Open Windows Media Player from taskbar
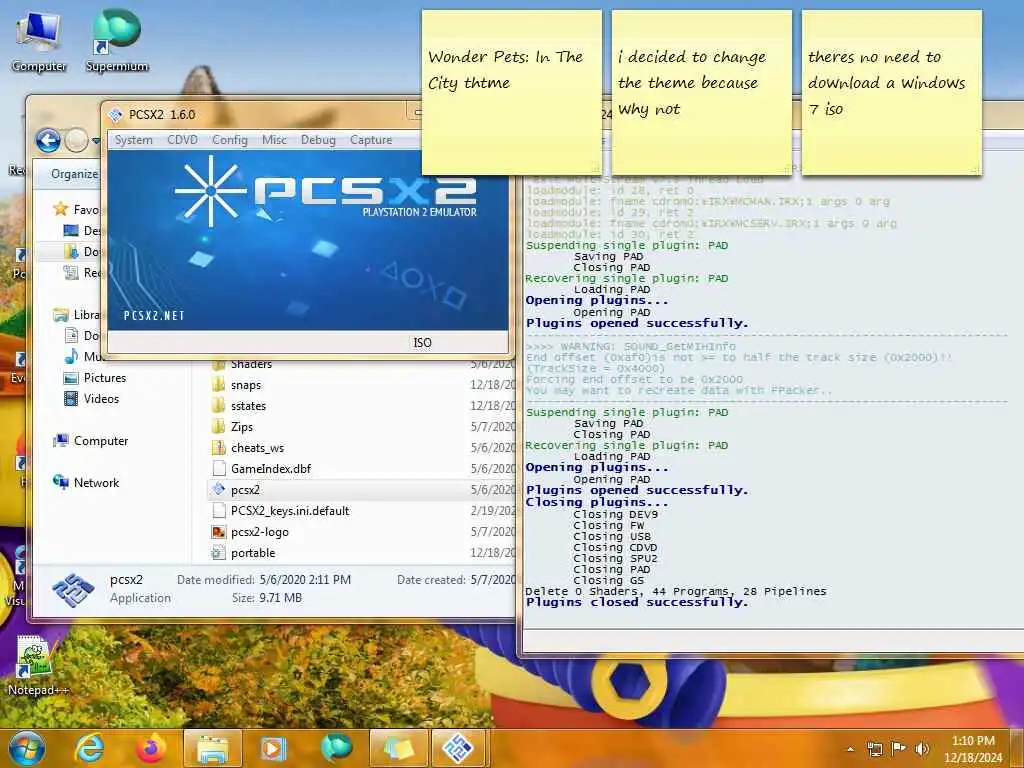 click(x=274, y=748)
